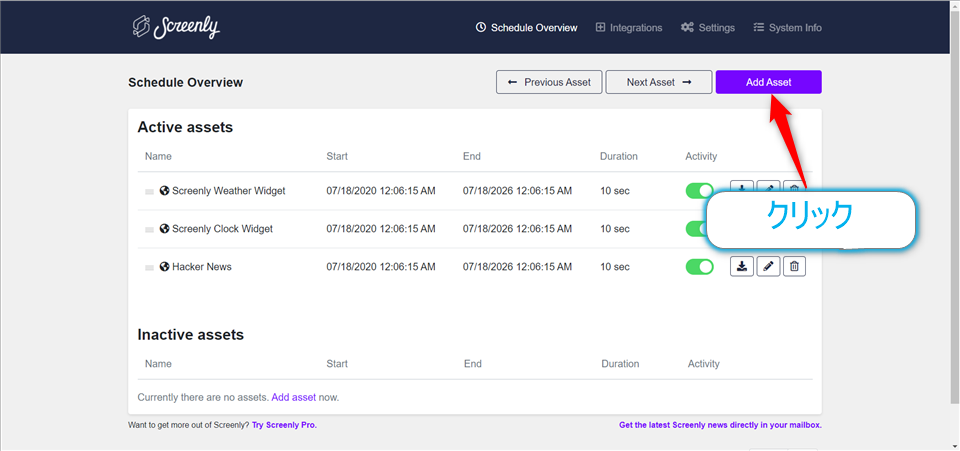Image resolution: width=960 pixels, height=451 pixels.
Task: Click the Screenly logo
Action: click(x=176, y=28)
